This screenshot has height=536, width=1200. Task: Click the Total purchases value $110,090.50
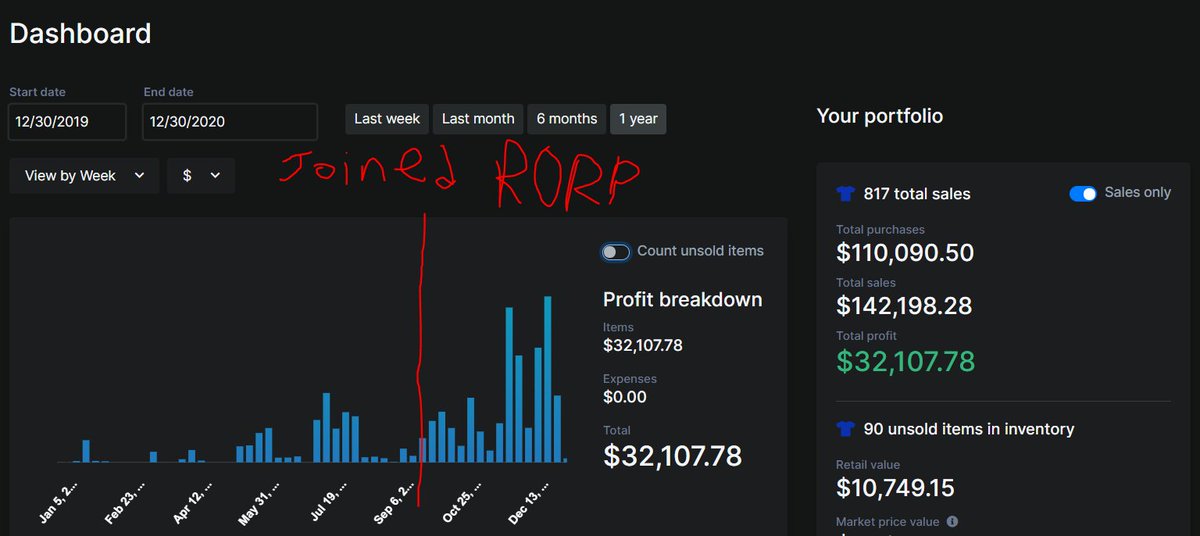pyautogui.click(x=905, y=252)
